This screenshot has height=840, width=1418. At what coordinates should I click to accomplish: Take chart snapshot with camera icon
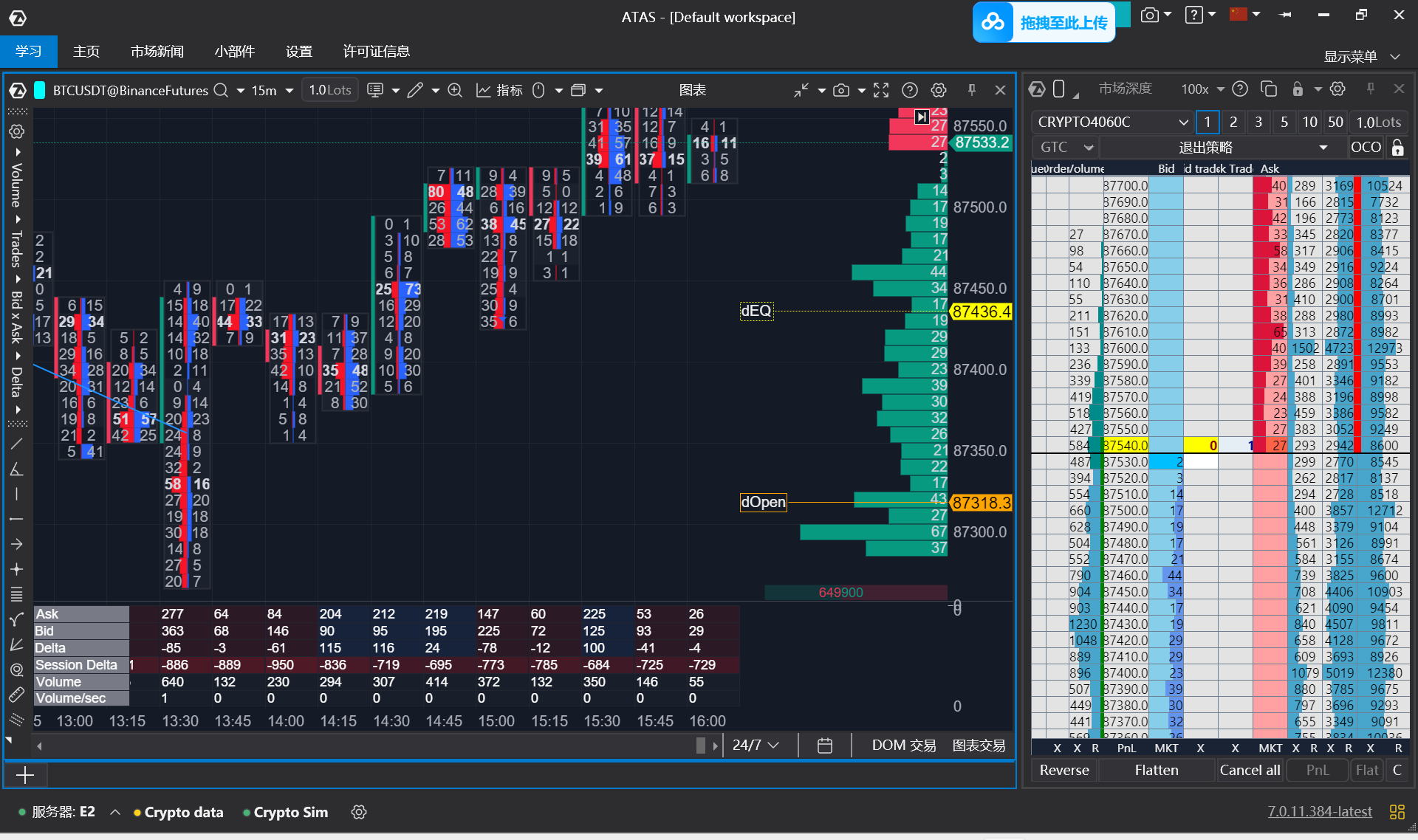[840, 90]
